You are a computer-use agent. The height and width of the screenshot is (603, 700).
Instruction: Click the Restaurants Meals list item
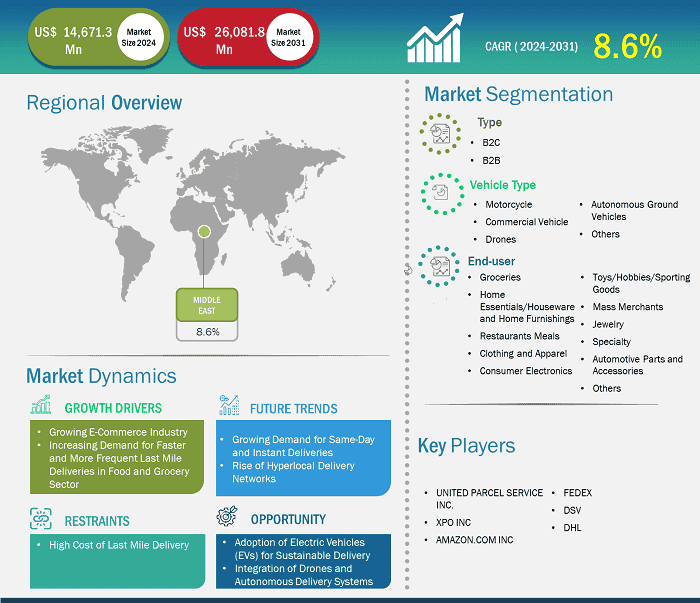(x=519, y=336)
